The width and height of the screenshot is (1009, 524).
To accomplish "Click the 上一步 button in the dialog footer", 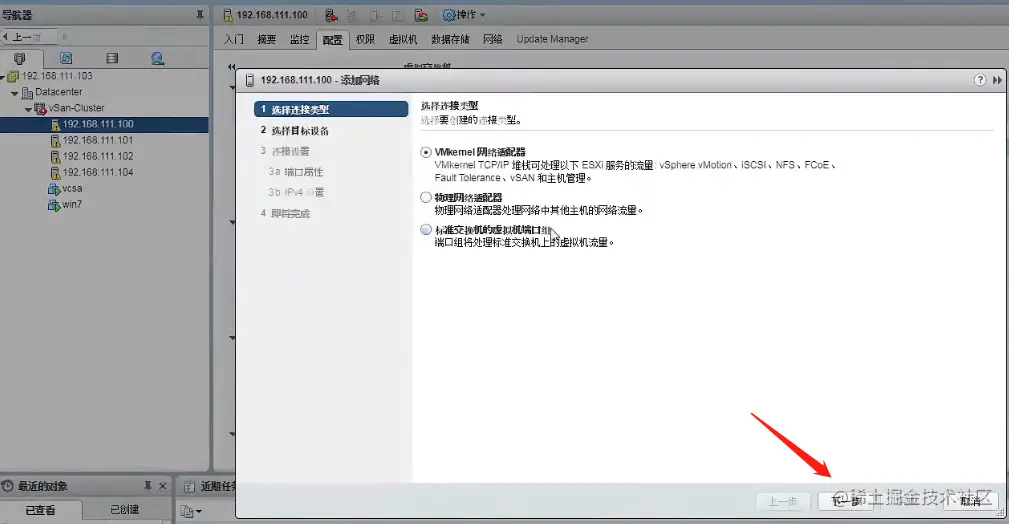I will pos(782,501).
